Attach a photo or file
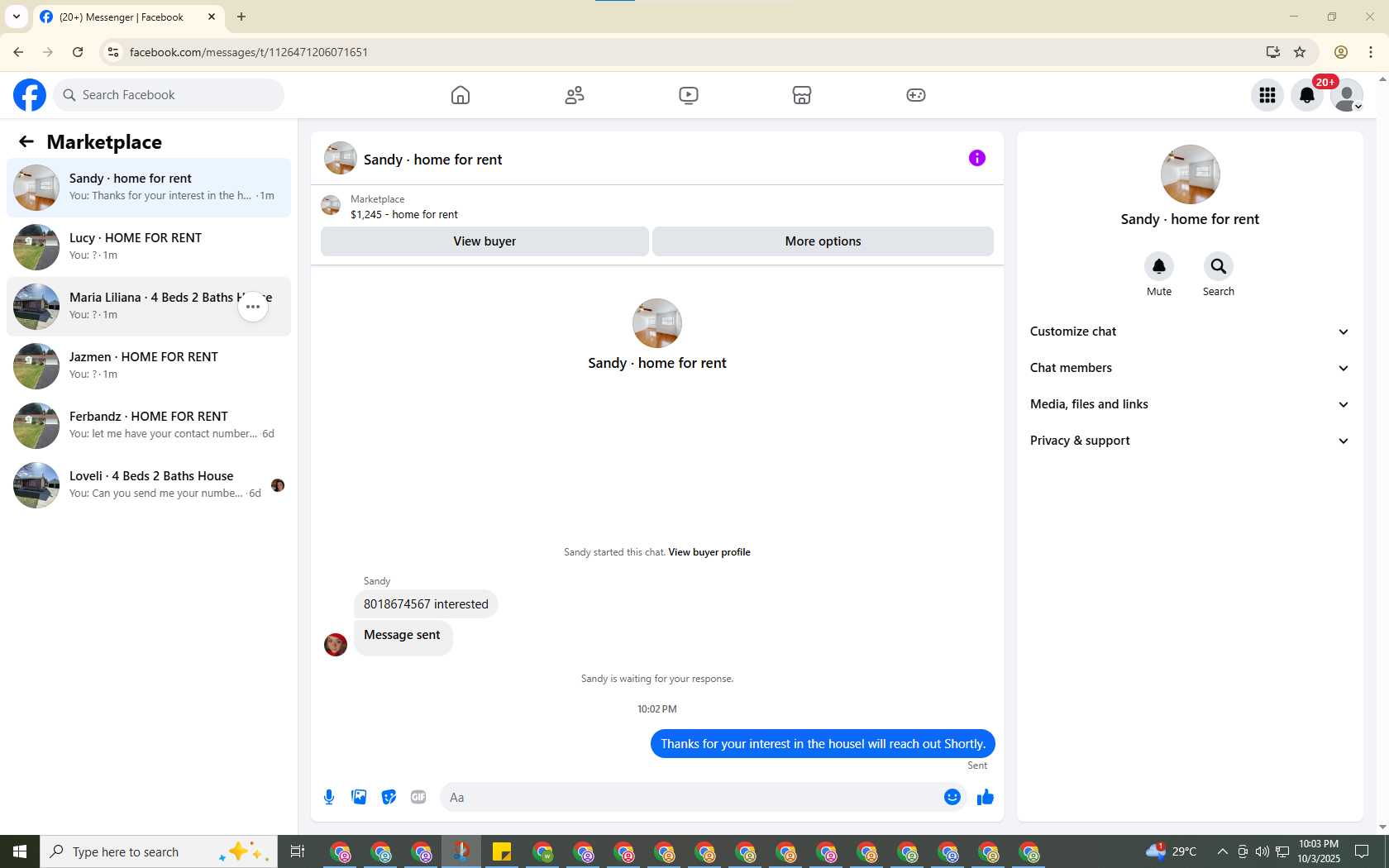The image size is (1389, 868). click(359, 797)
